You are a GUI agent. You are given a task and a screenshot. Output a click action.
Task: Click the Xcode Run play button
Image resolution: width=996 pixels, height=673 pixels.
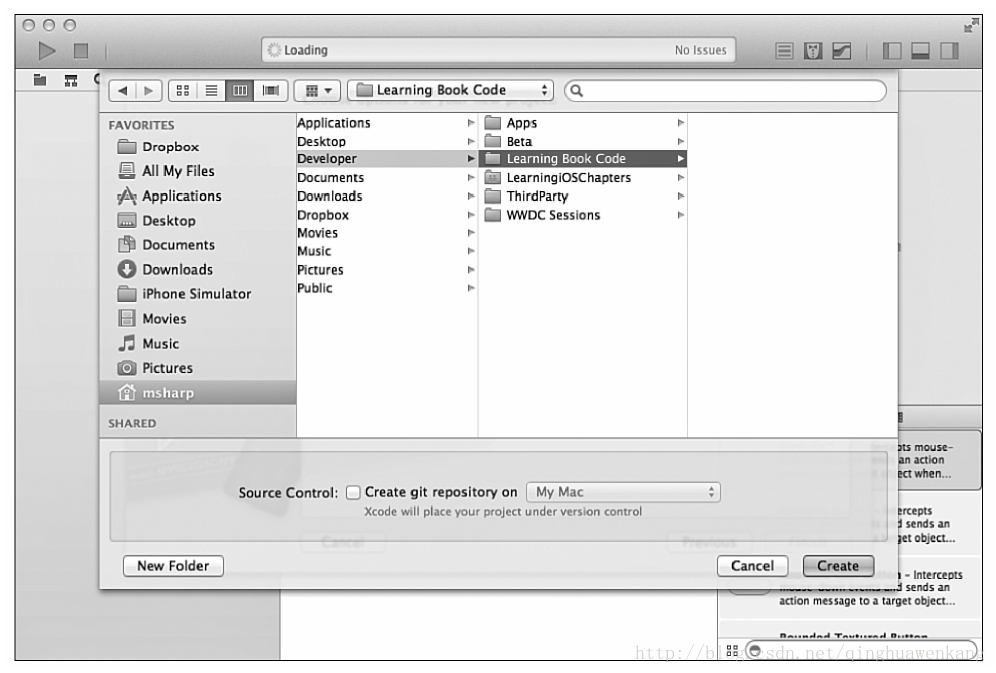pyautogui.click(x=47, y=50)
